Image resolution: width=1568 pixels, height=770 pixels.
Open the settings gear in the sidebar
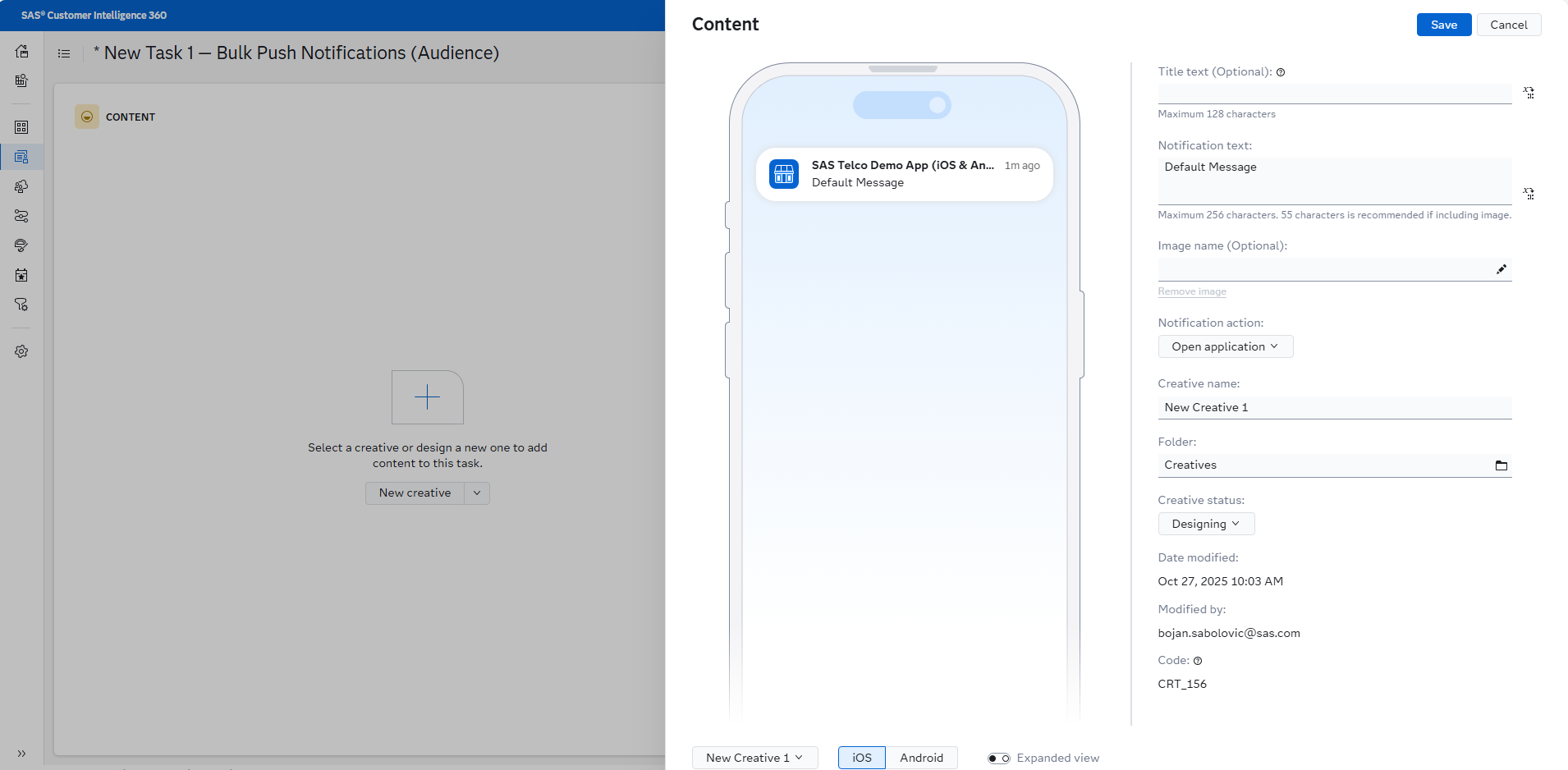pyautogui.click(x=21, y=351)
